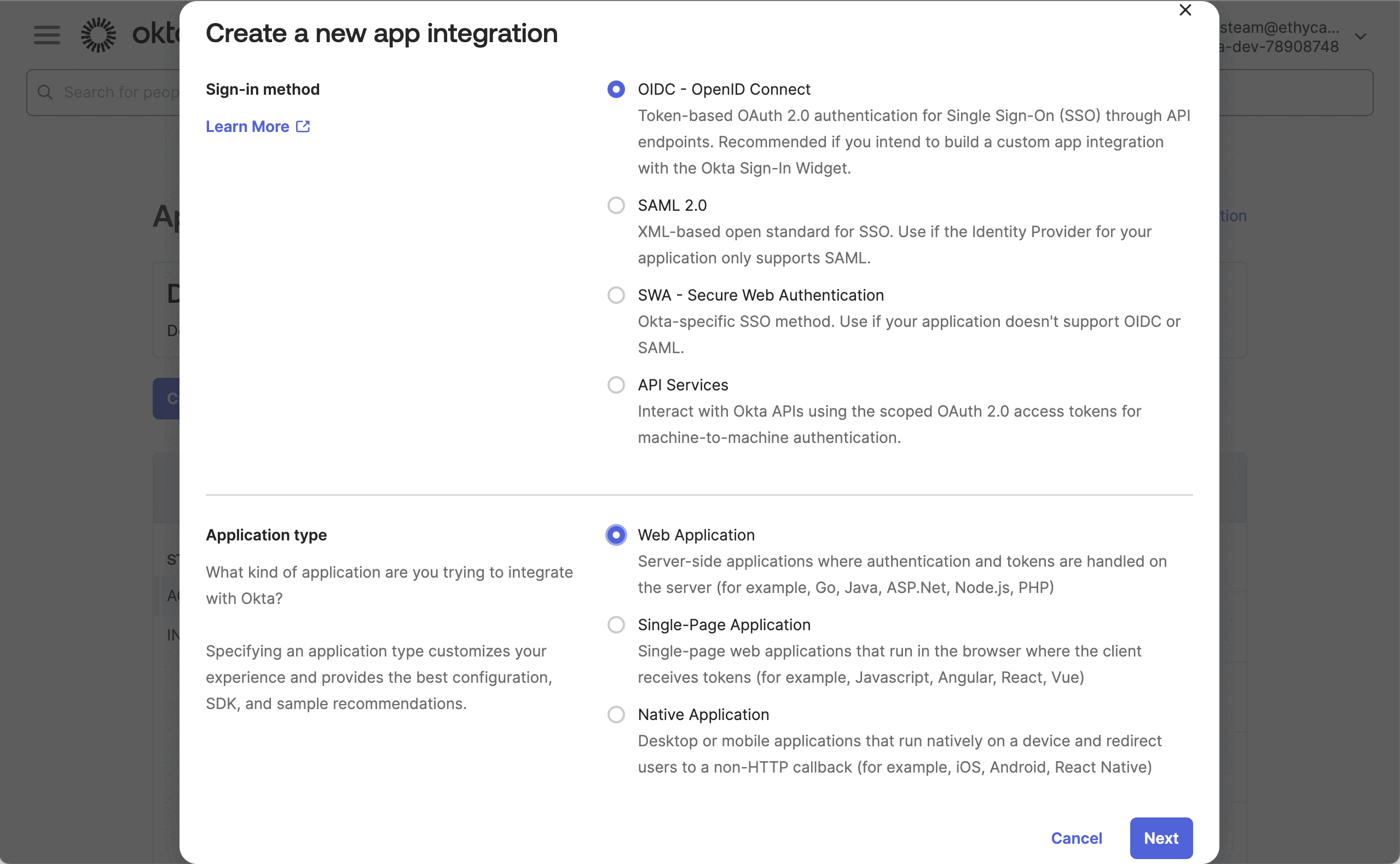Click the Okta sunburst logo
The image size is (1400, 864).
pos(99,35)
